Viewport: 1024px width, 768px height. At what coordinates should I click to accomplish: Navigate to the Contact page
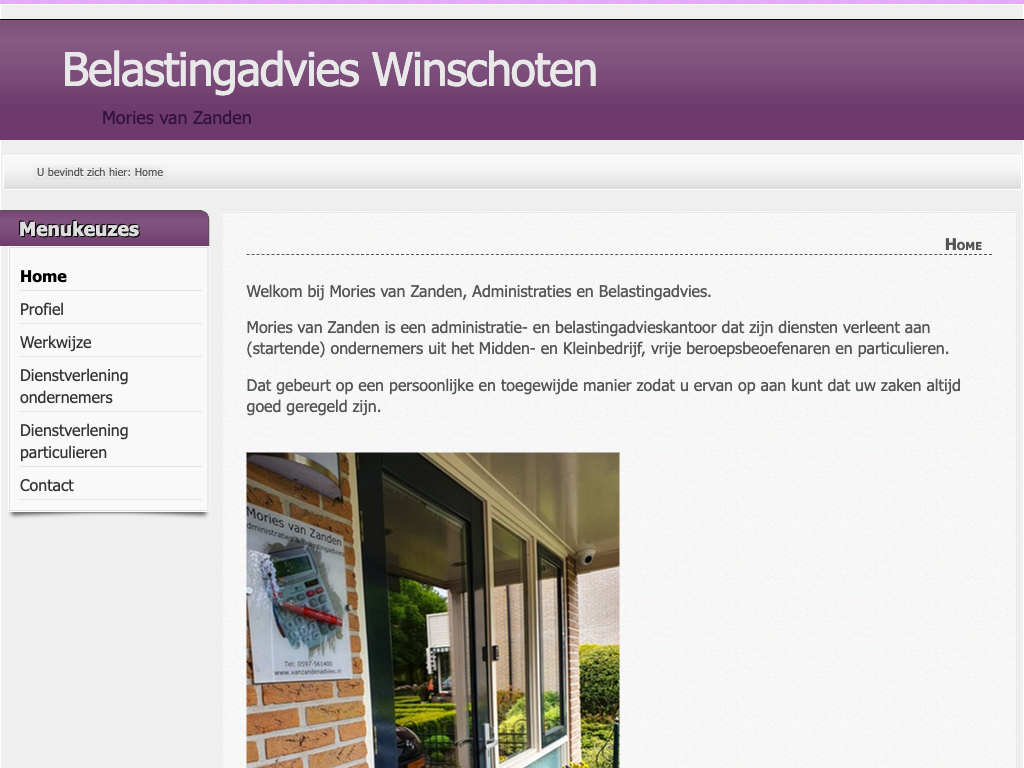click(47, 485)
